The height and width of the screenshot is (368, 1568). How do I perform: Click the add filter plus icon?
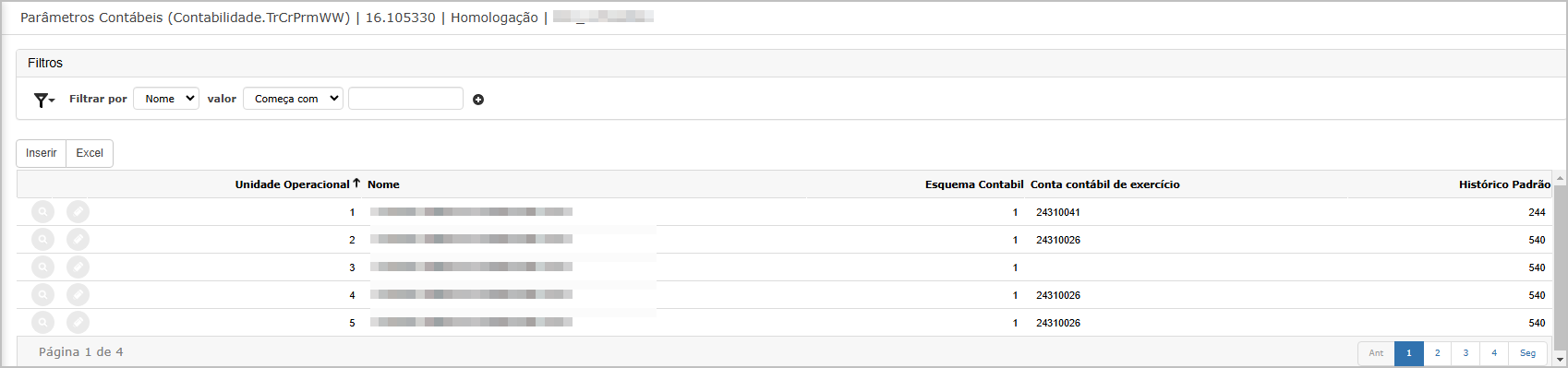(478, 100)
